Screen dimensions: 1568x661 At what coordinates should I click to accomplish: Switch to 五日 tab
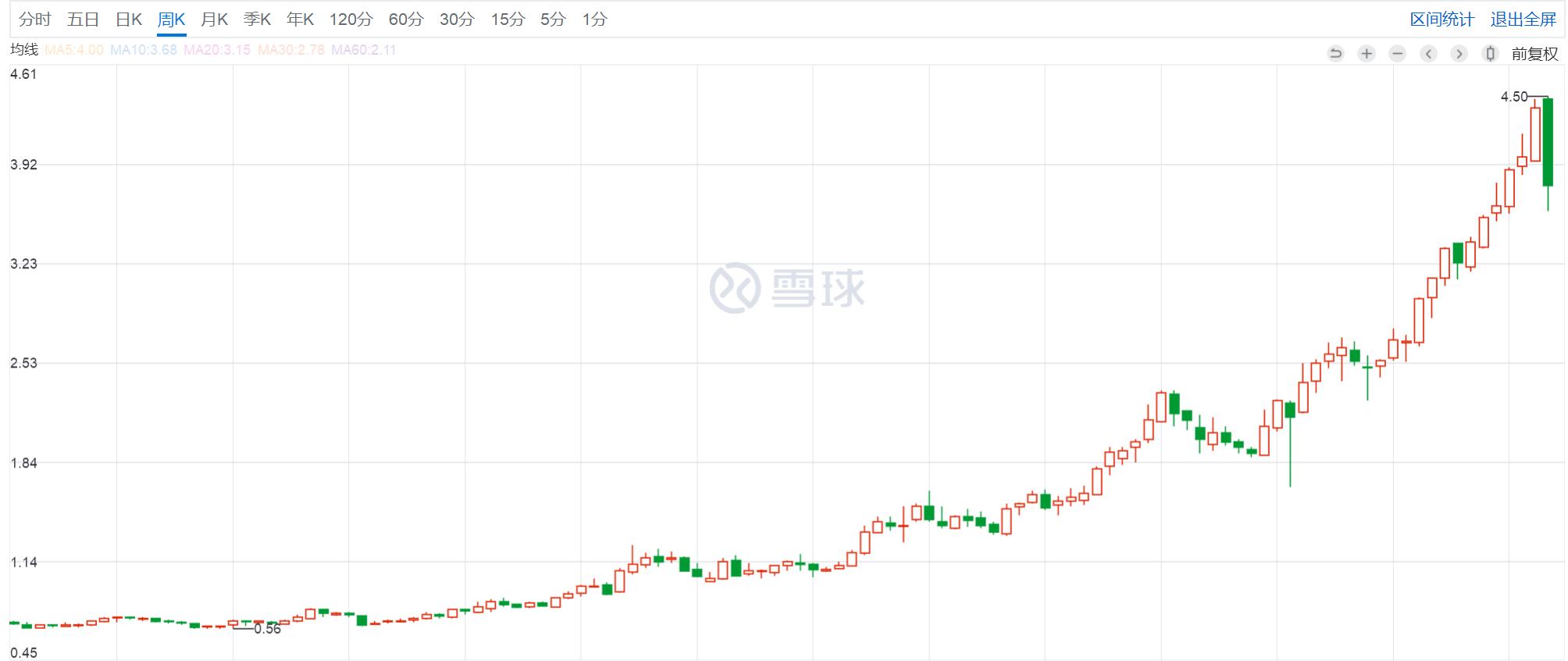pos(83,20)
